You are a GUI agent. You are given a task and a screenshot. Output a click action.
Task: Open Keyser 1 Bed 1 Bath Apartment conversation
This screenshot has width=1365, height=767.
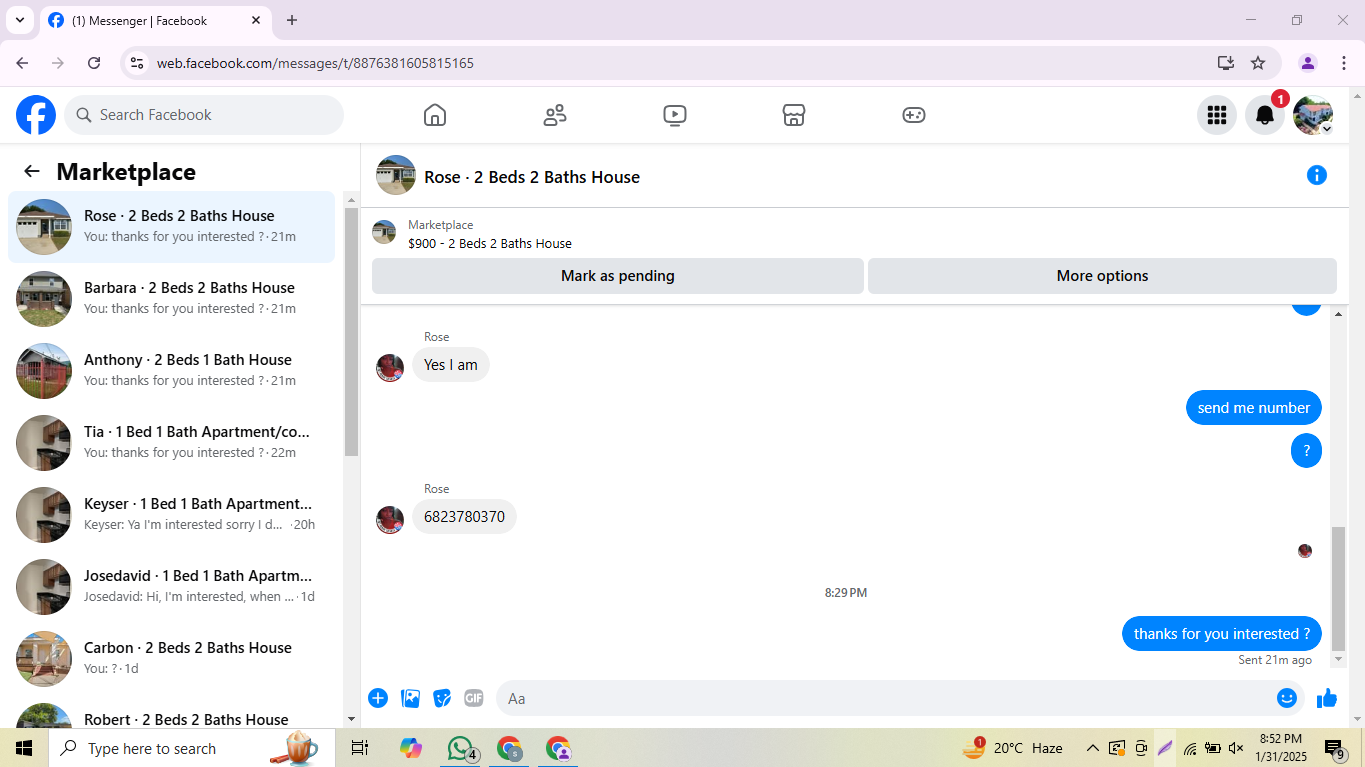(172, 515)
